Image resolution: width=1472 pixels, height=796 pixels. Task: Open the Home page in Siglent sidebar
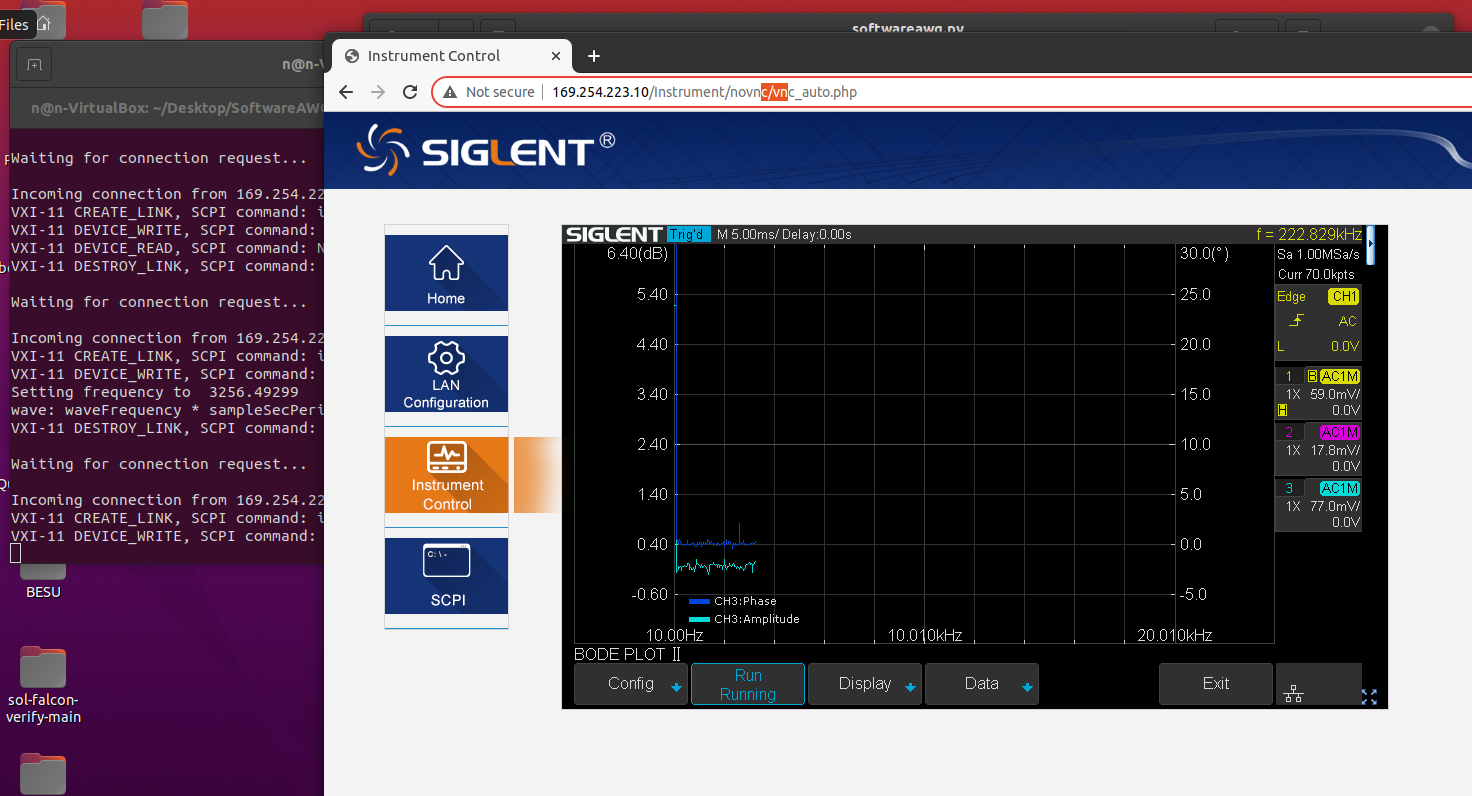click(446, 273)
